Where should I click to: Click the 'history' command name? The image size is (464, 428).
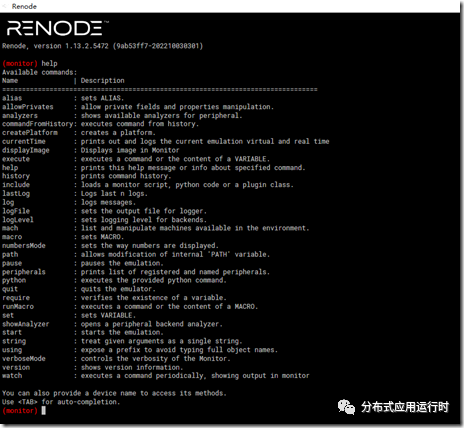point(16,176)
